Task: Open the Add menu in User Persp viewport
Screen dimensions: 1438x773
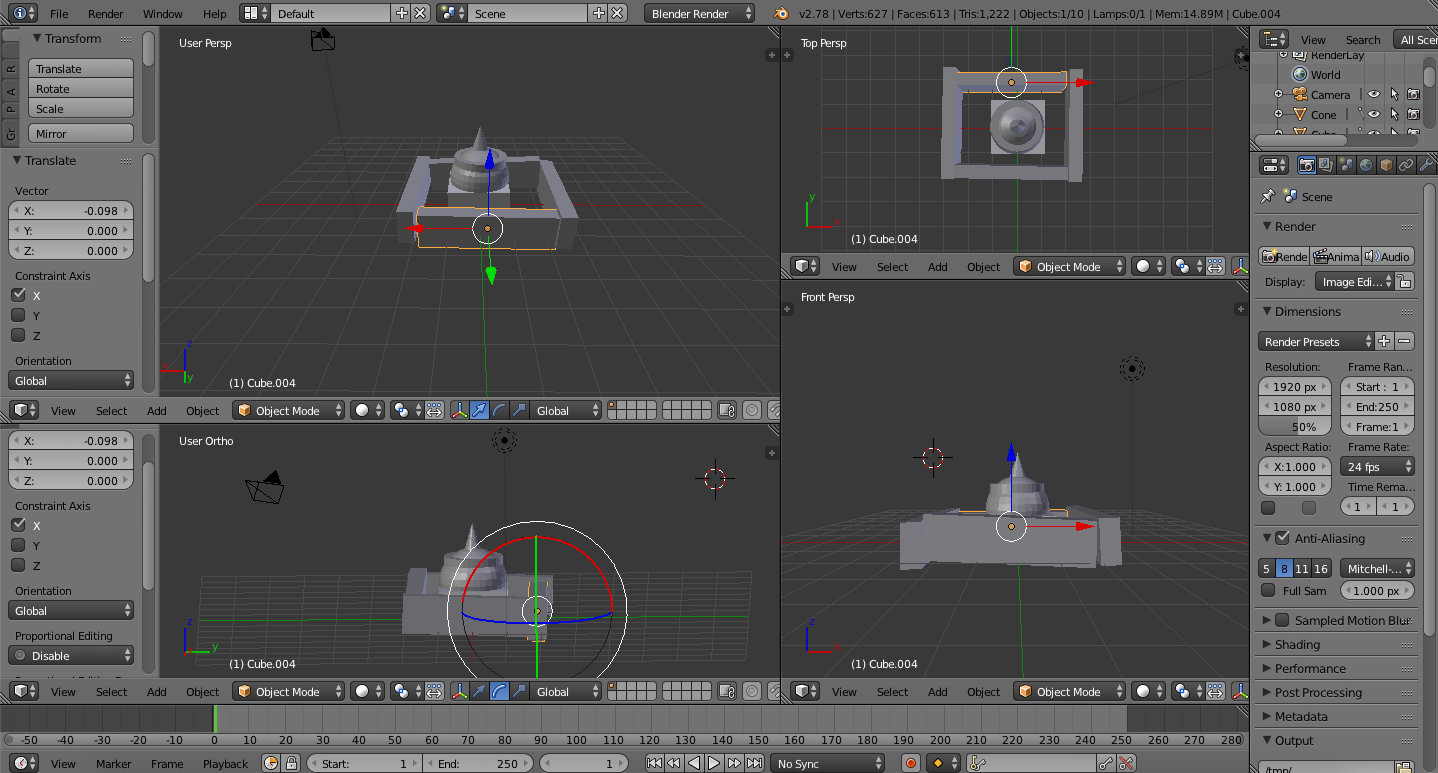Action: [157, 411]
